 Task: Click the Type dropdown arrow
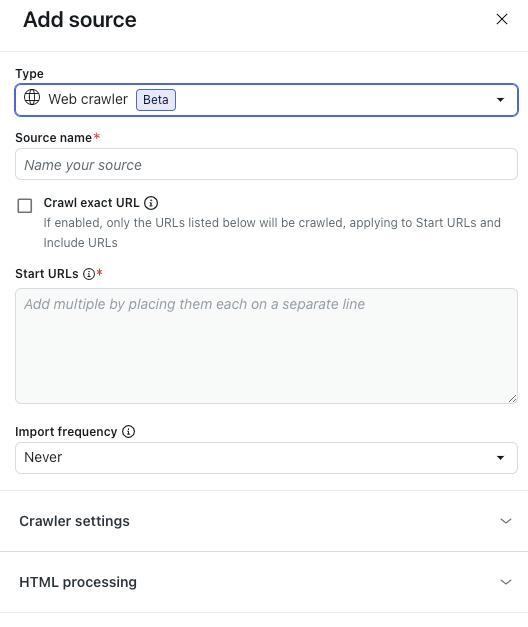500,100
